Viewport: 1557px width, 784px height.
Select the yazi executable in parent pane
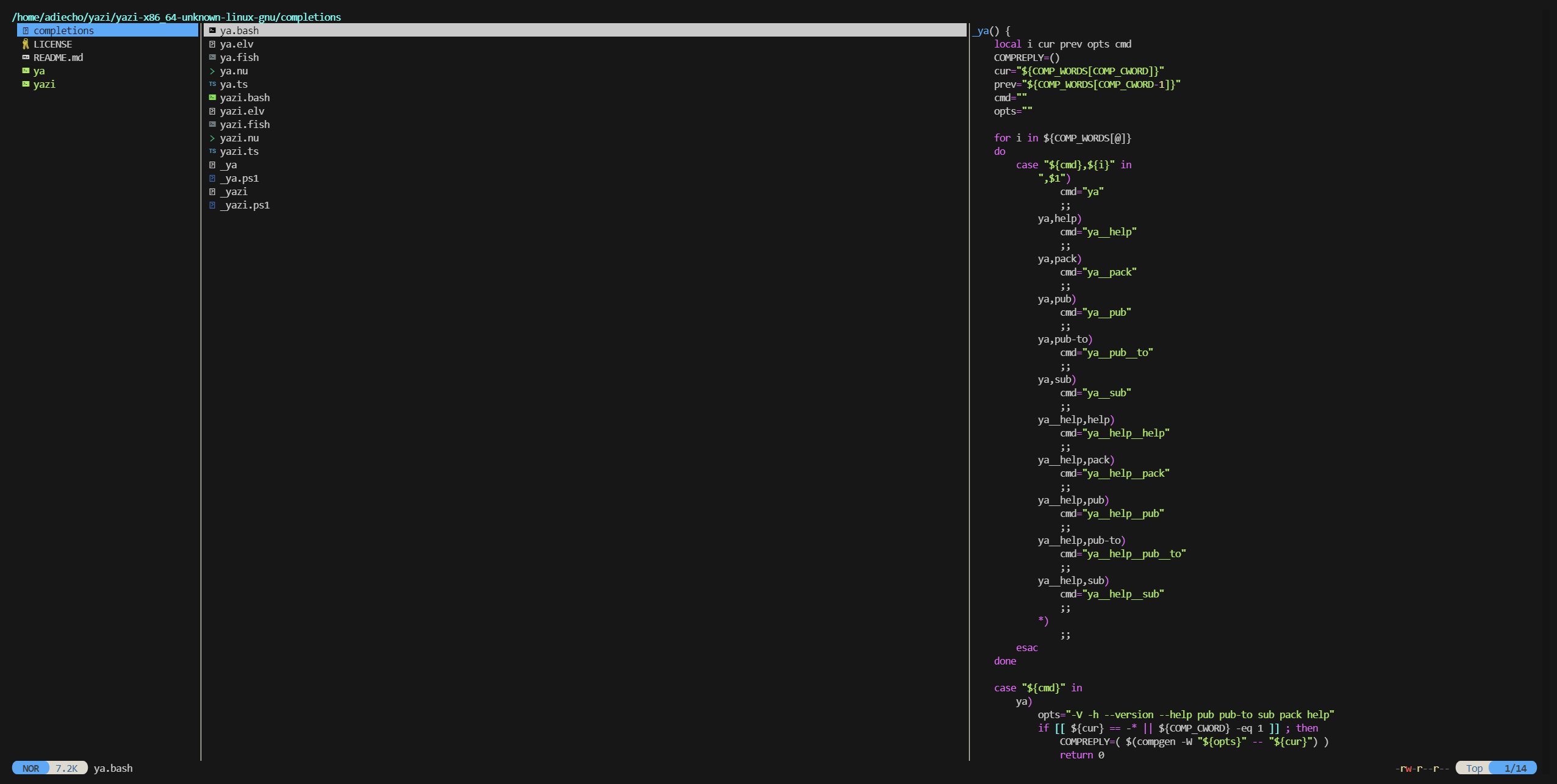click(x=44, y=84)
